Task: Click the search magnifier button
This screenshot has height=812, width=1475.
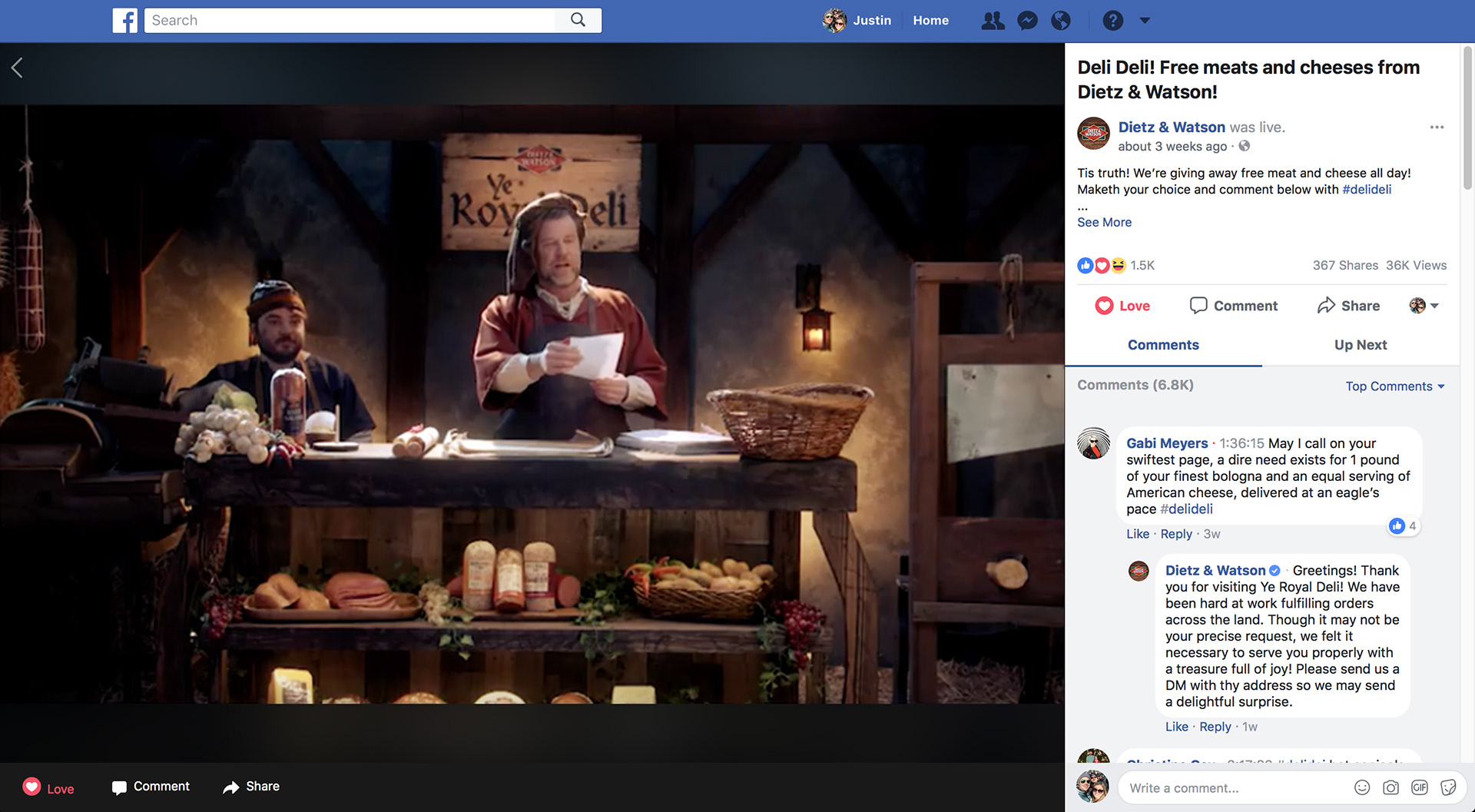Action: 578,20
